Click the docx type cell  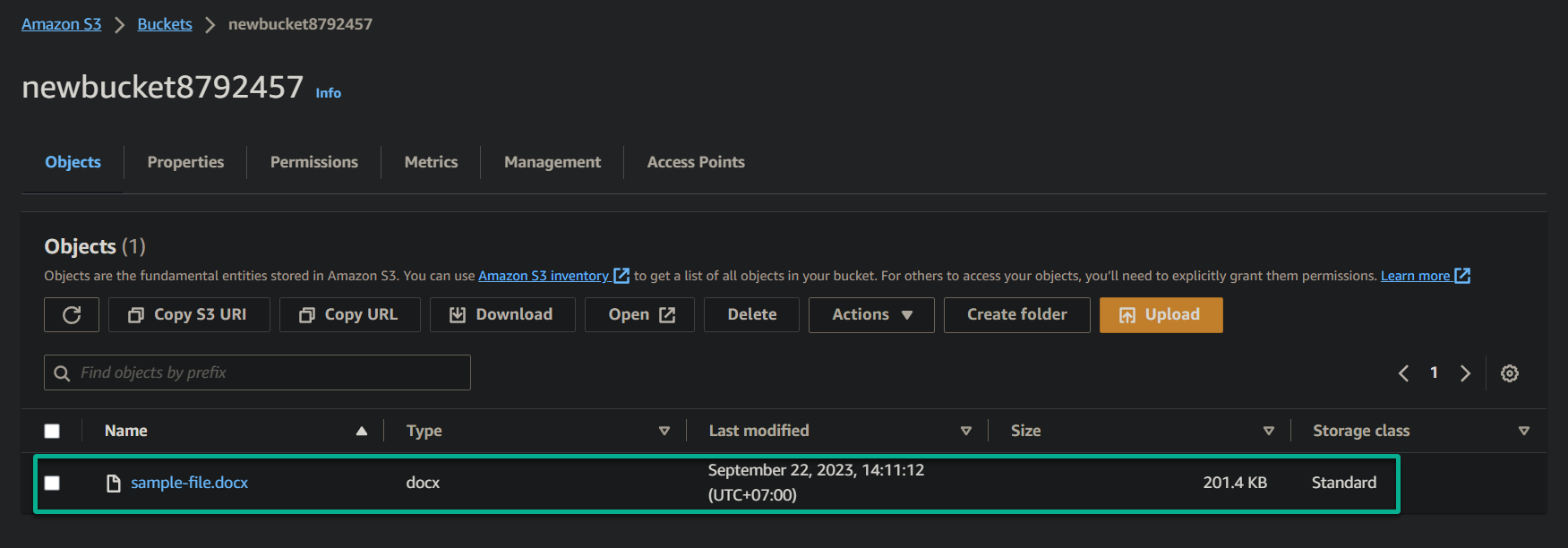click(423, 483)
